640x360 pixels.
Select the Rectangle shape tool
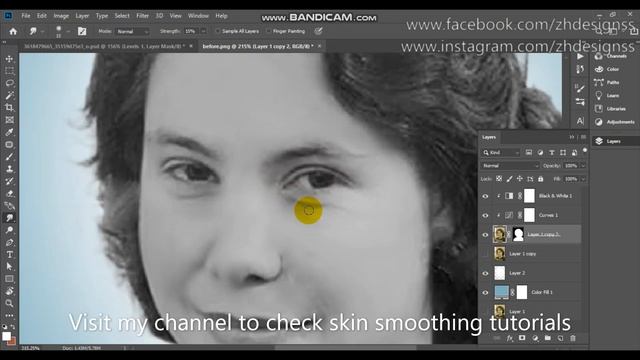point(9,279)
